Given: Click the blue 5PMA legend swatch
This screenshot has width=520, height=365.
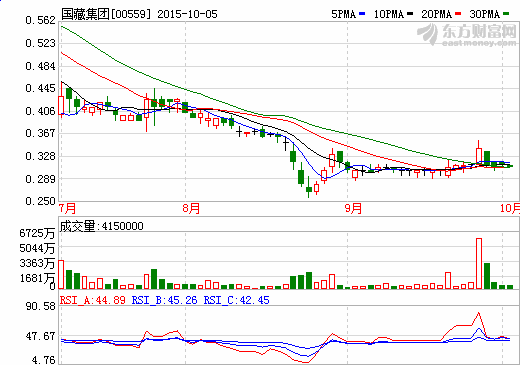Looking at the screenshot, I should pos(362,14).
